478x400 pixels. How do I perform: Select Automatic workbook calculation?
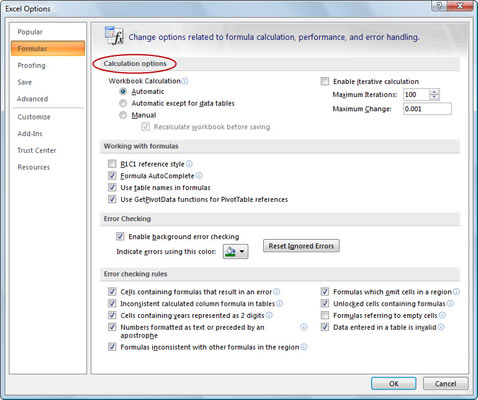coord(123,91)
